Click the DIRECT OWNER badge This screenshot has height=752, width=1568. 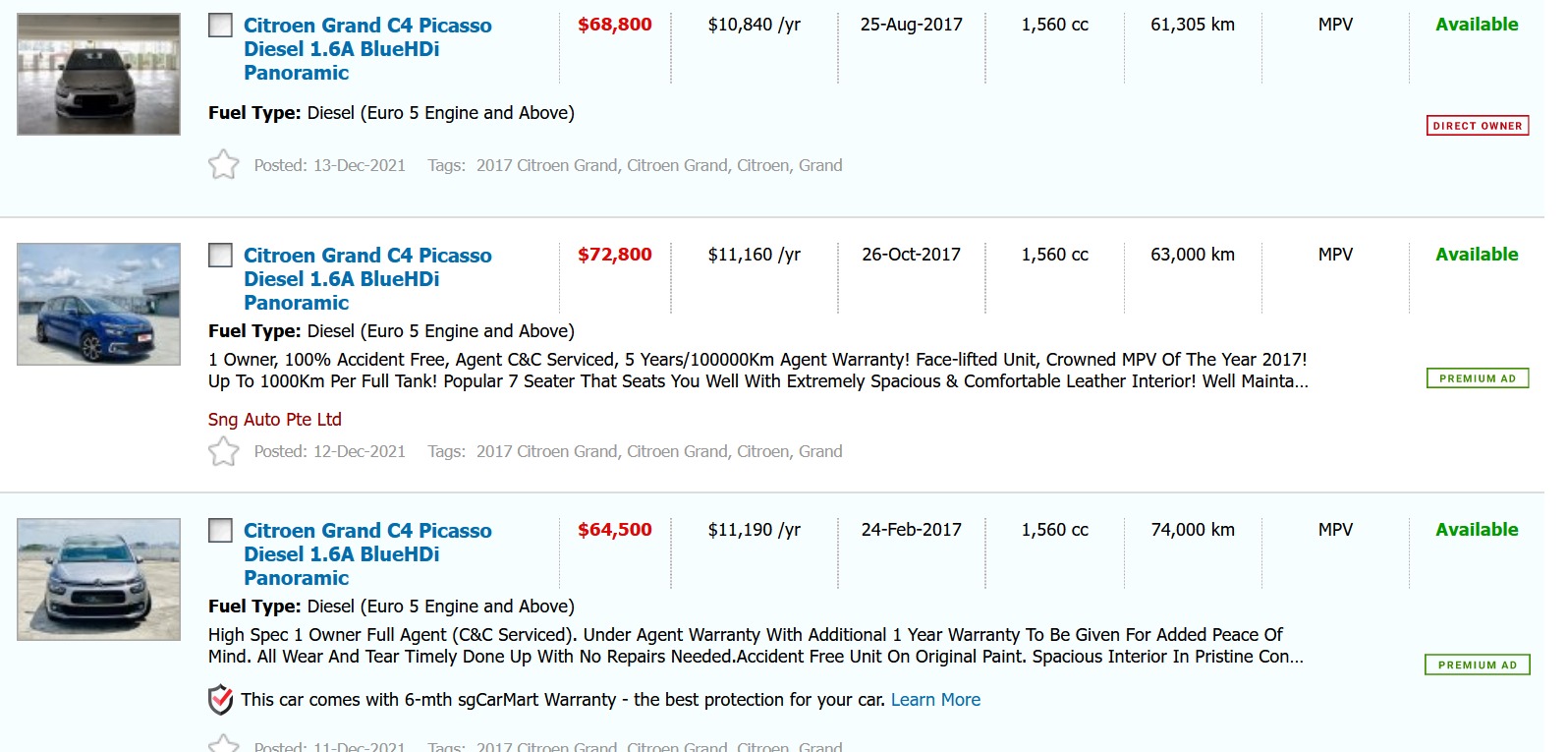1477,126
